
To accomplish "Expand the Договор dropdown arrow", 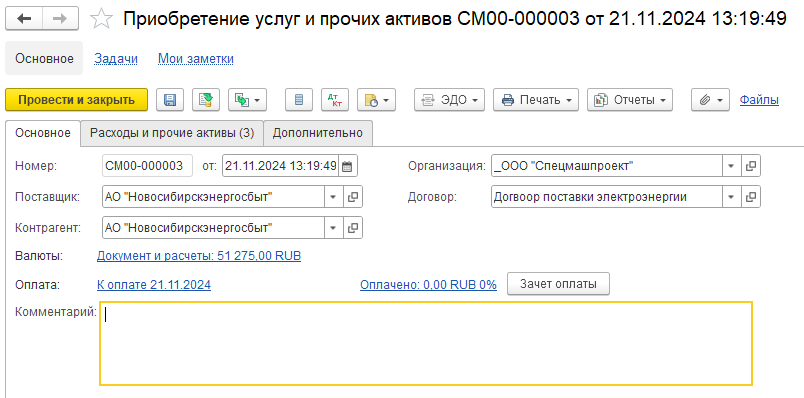I will tap(731, 197).
